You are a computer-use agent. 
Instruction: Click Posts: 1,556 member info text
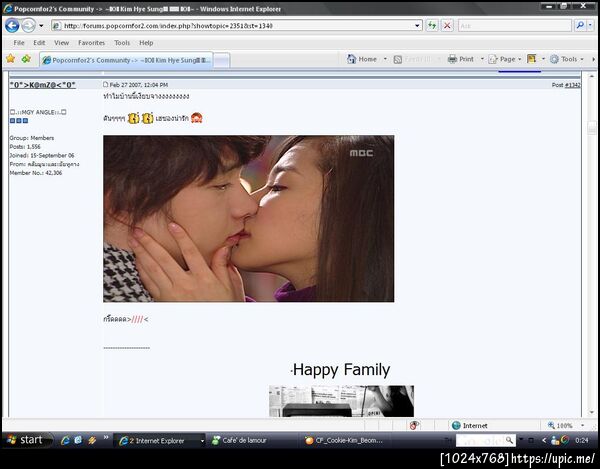tap(25, 147)
